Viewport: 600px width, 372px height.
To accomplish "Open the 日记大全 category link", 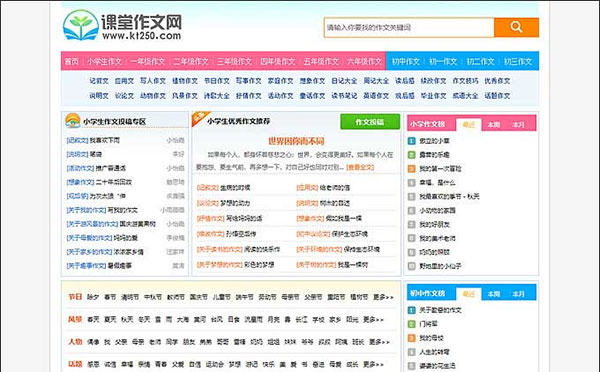I will [x=344, y=81].
